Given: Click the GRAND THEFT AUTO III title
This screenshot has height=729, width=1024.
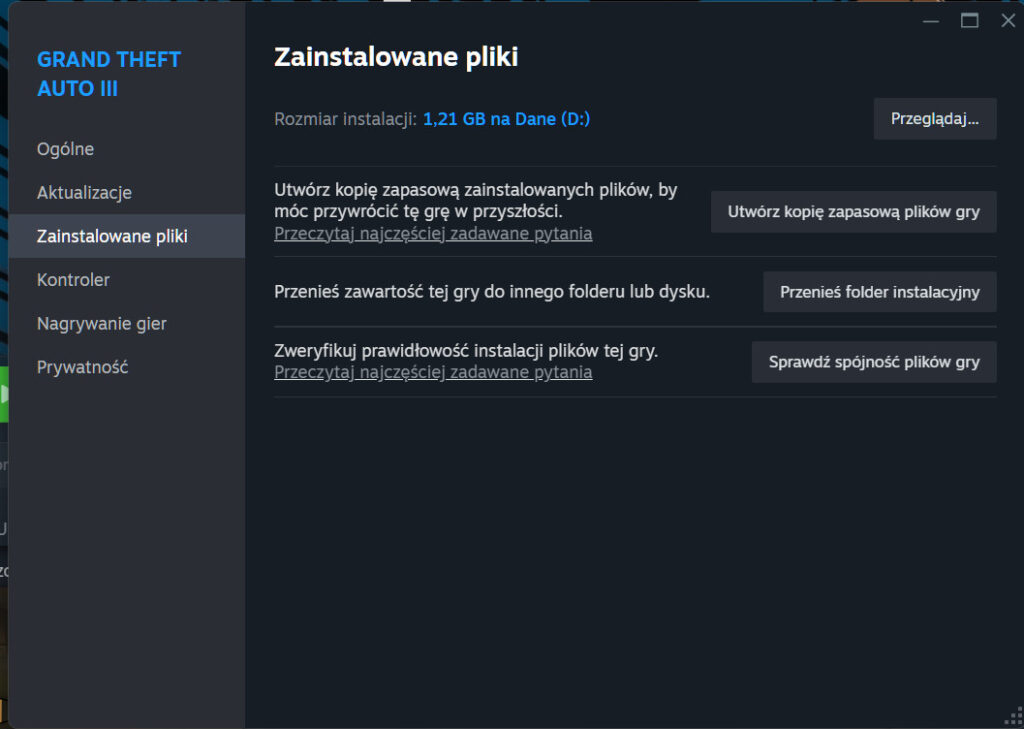Looking at the screenshot, I should point(108,74).
